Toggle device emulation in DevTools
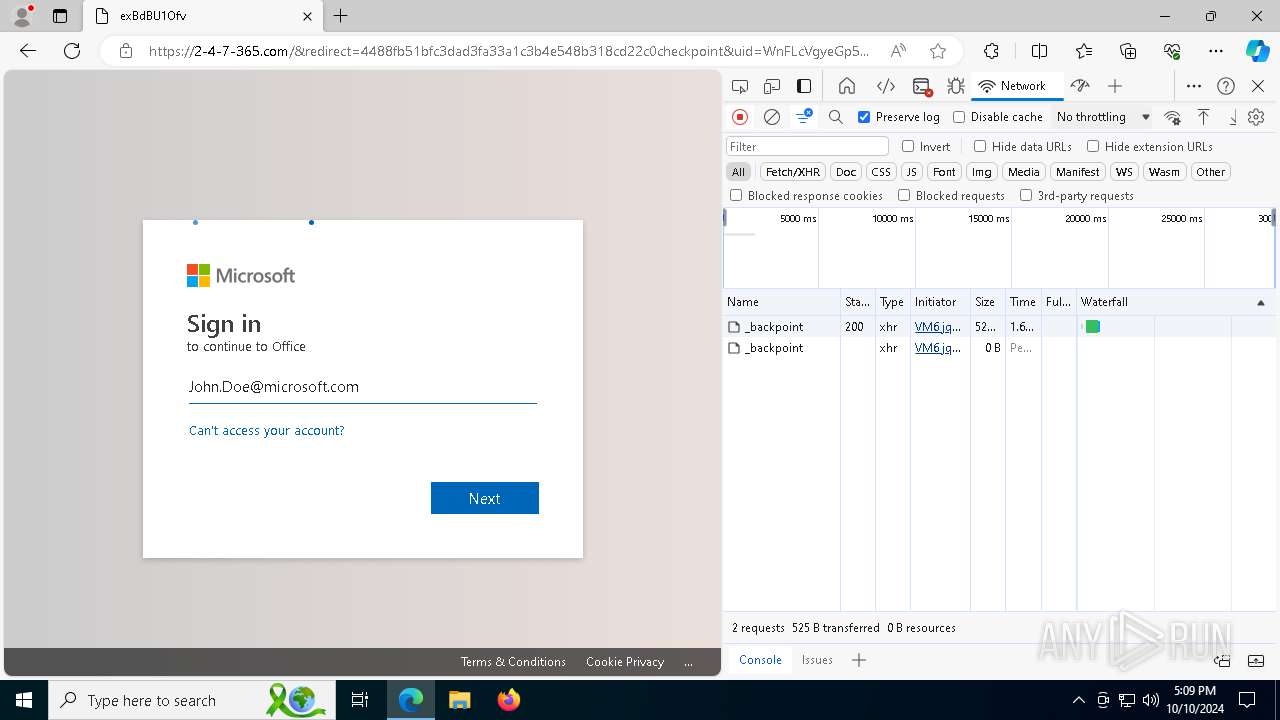The width and height of the screenshot is (1280, 720). coord(772,86)
